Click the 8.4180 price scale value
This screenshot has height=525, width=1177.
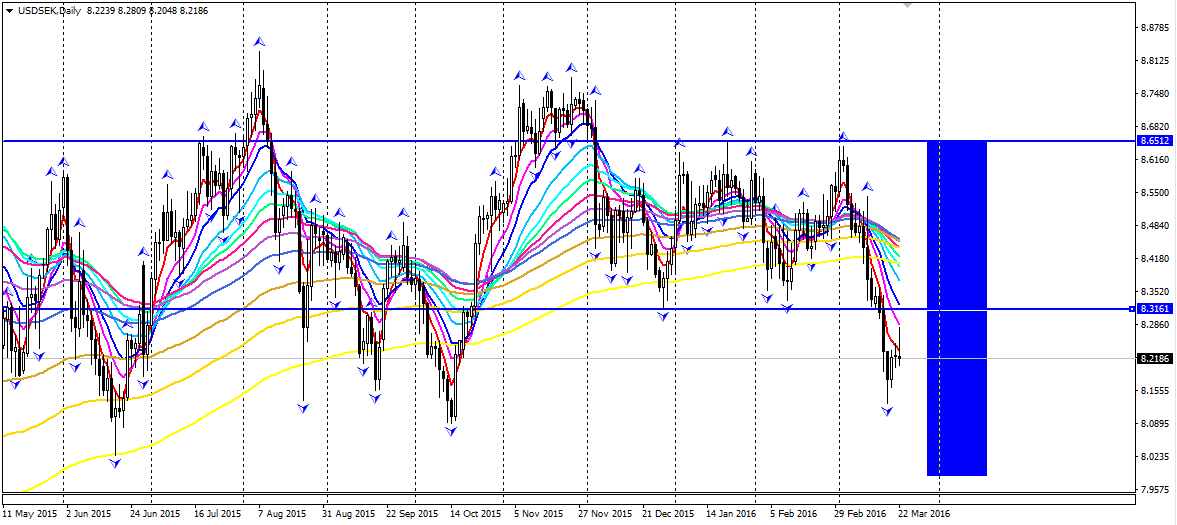[1154, 258]
